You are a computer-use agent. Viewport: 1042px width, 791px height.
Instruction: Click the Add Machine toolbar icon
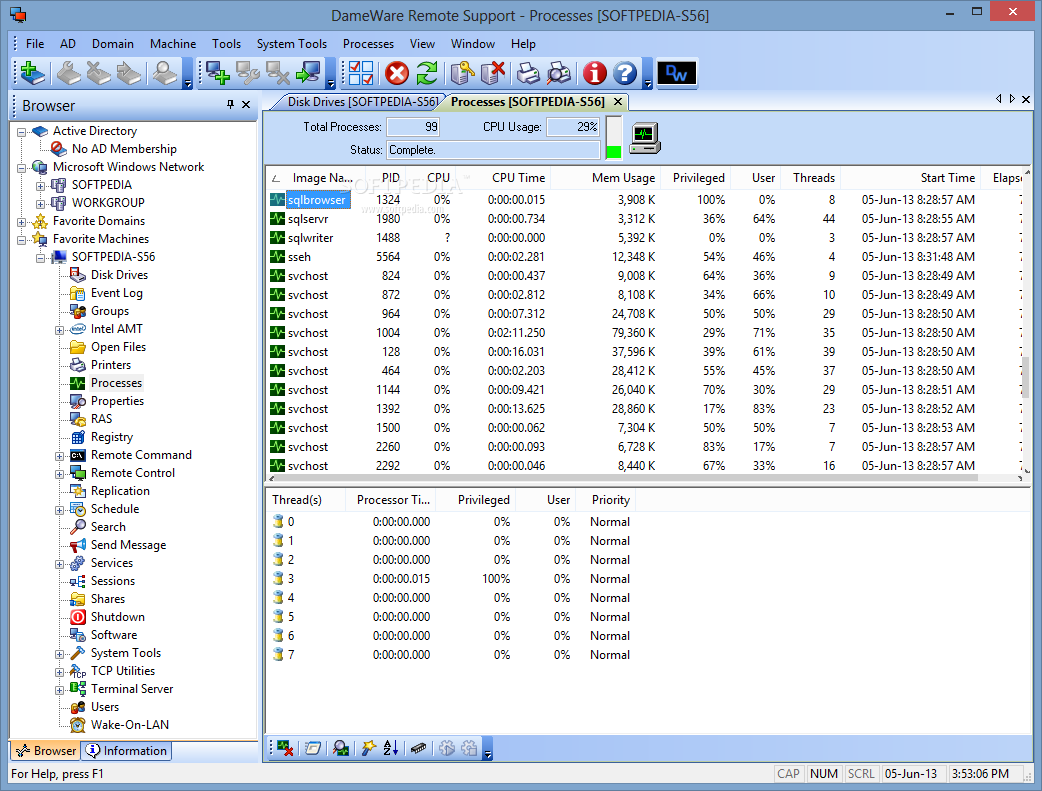[218, 73]
